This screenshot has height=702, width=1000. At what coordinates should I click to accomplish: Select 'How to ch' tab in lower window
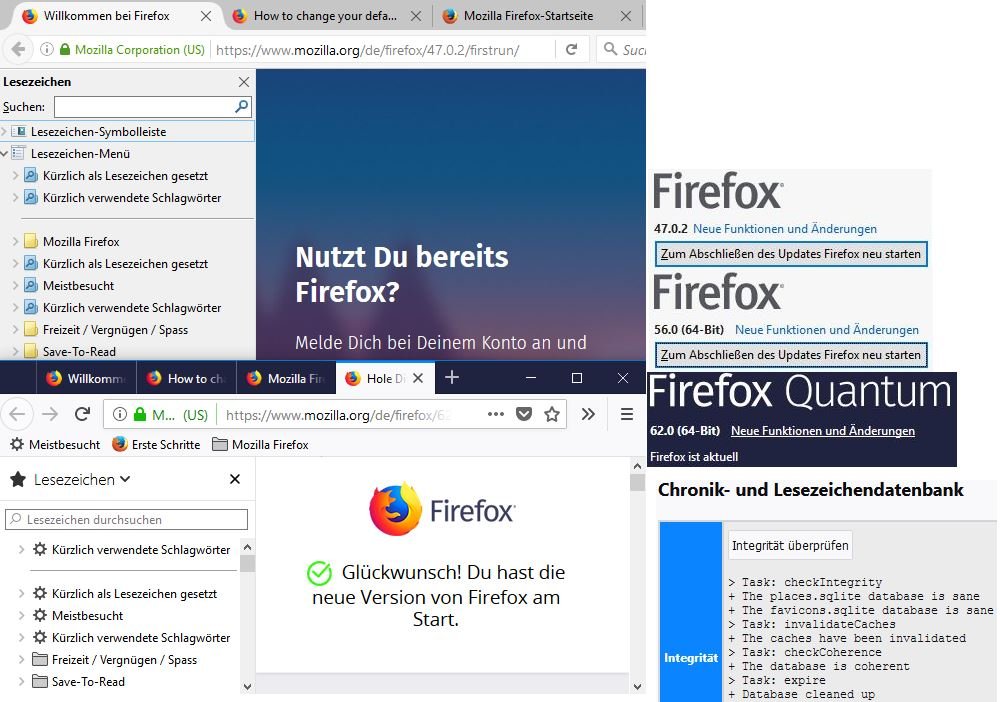coord(186,378)
